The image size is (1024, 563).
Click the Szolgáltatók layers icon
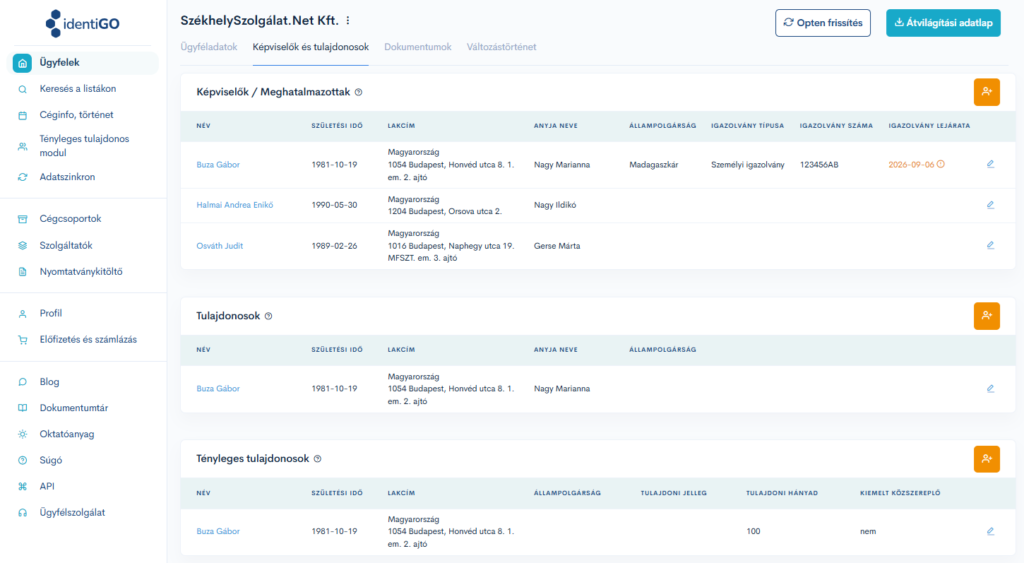tap(22, 246)
